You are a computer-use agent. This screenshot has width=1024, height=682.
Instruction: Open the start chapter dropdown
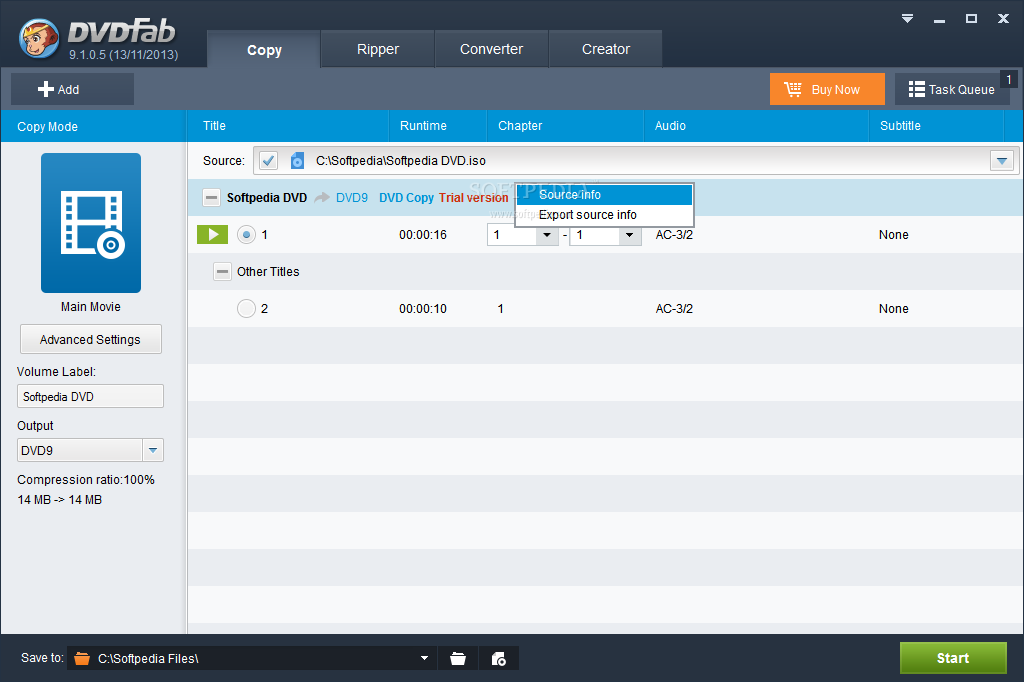pos(547,235)
